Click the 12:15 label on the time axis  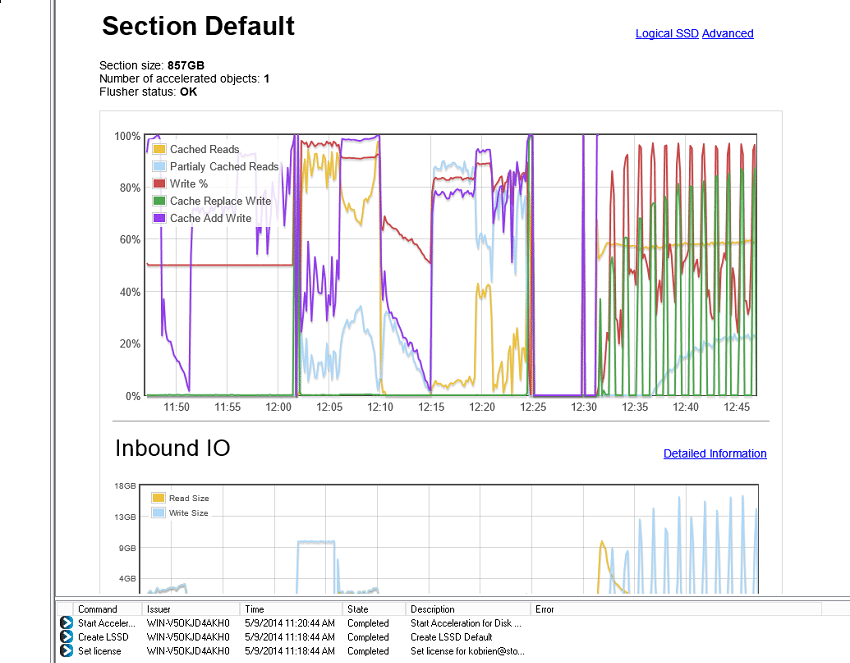pos(431,407)
